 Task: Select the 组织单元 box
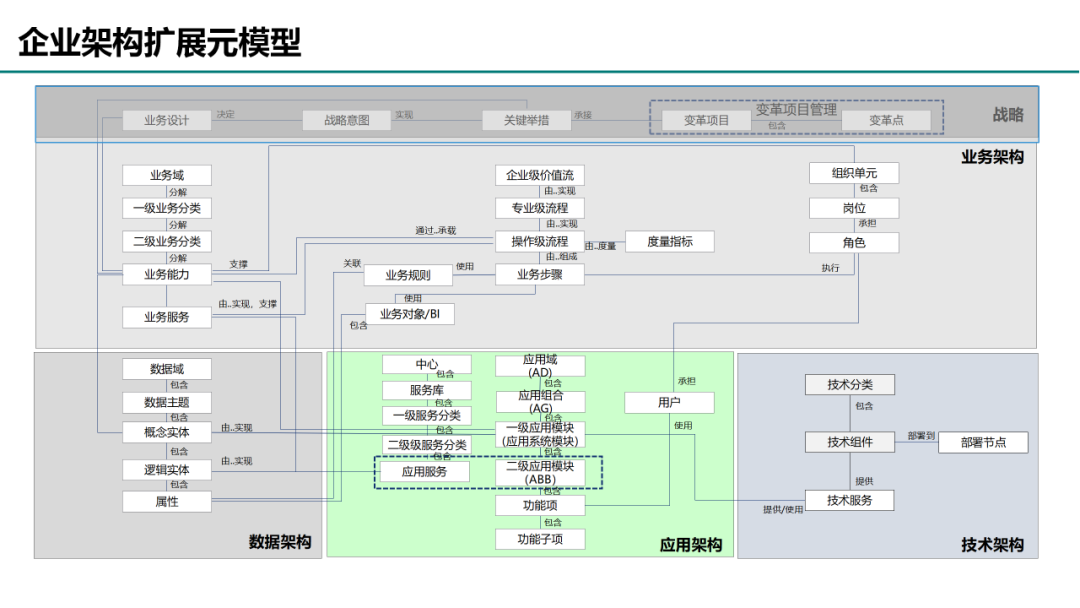[x=854, y=173]
